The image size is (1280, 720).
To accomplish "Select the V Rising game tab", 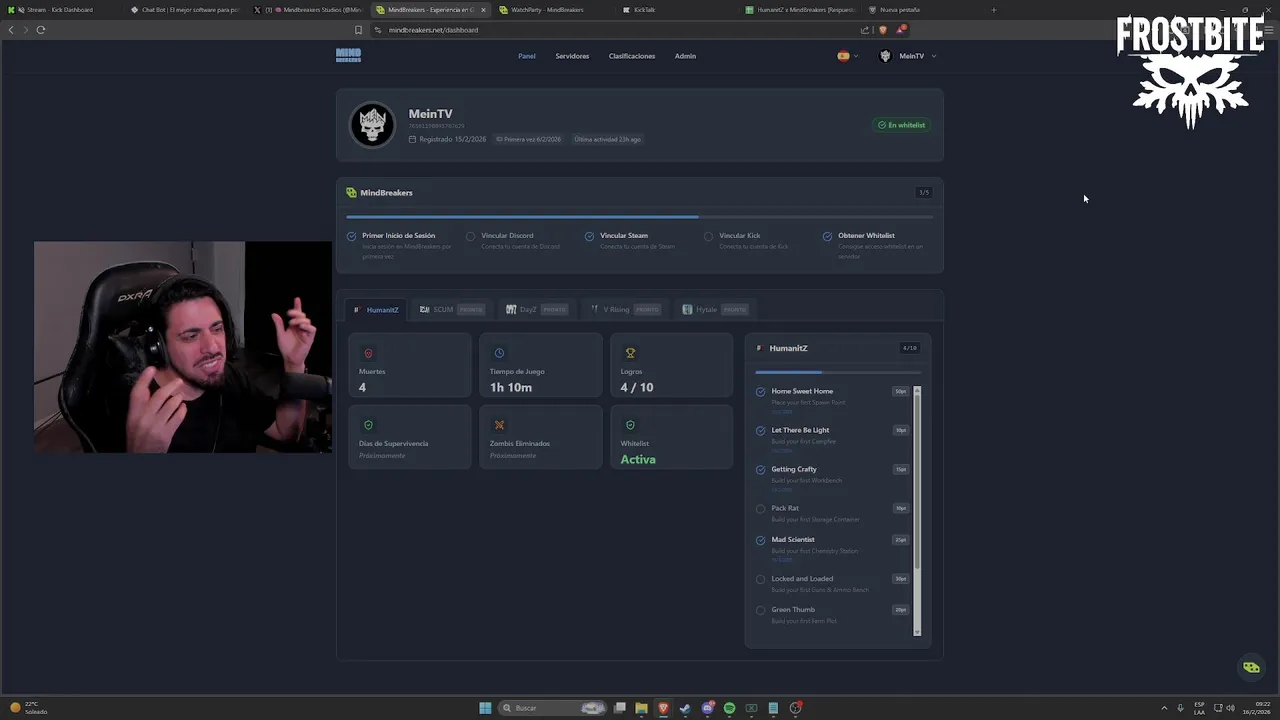I will click(x=625, y=310).
